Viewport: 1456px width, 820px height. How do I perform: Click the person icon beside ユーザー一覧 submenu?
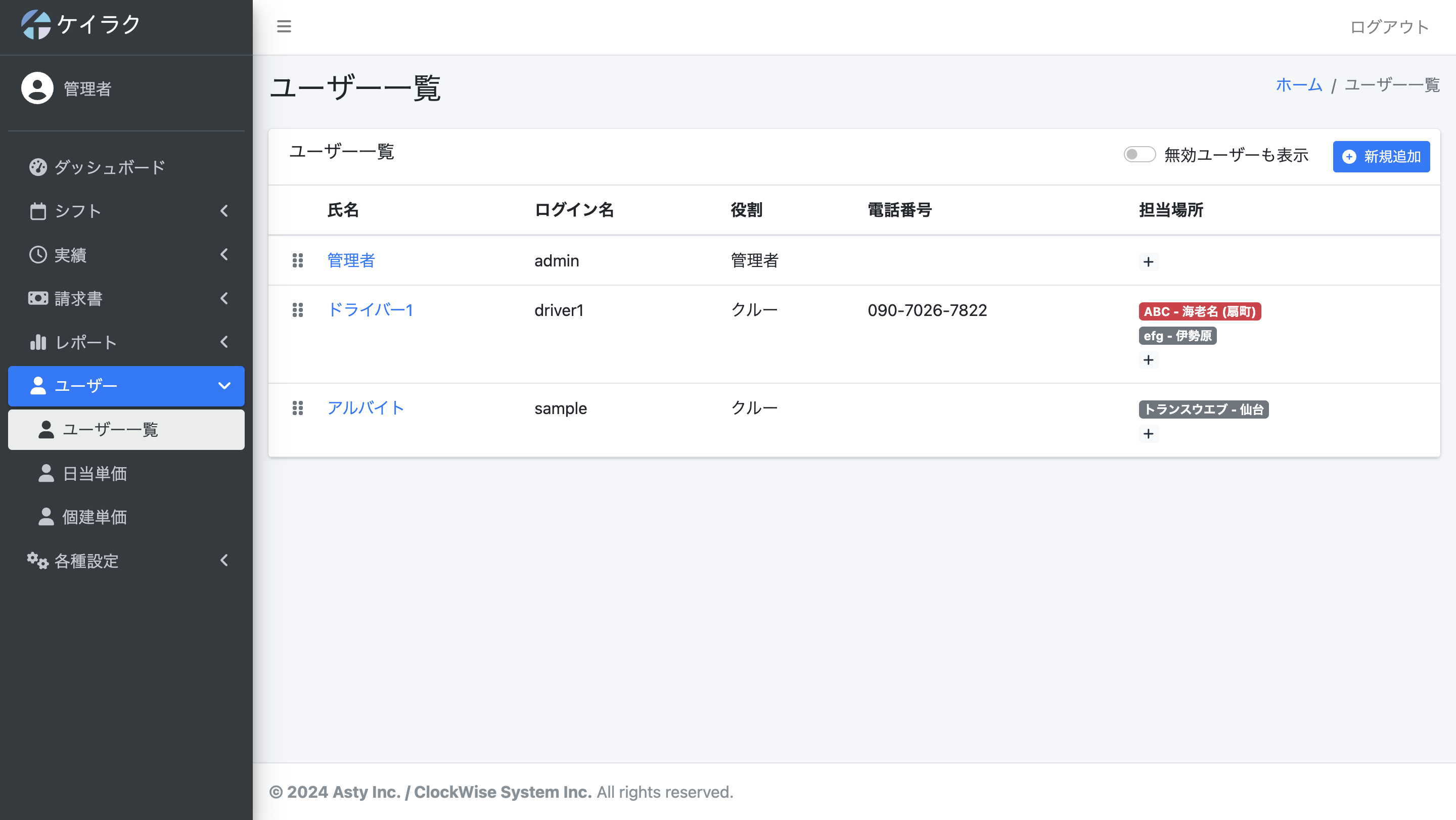46,430
